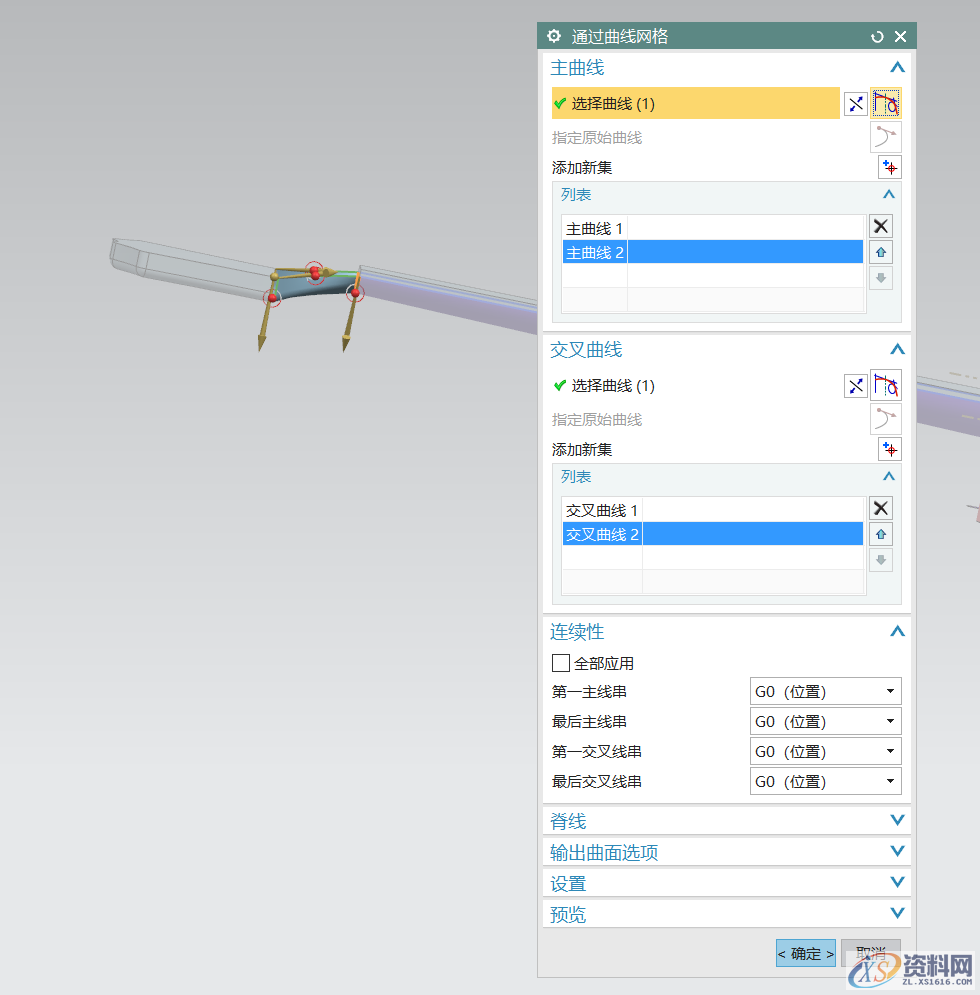Move 交叉曲线 2 up with the arrow icon
Screen dimensions: 980x995
pyautogui.click(x=880, y=533)
